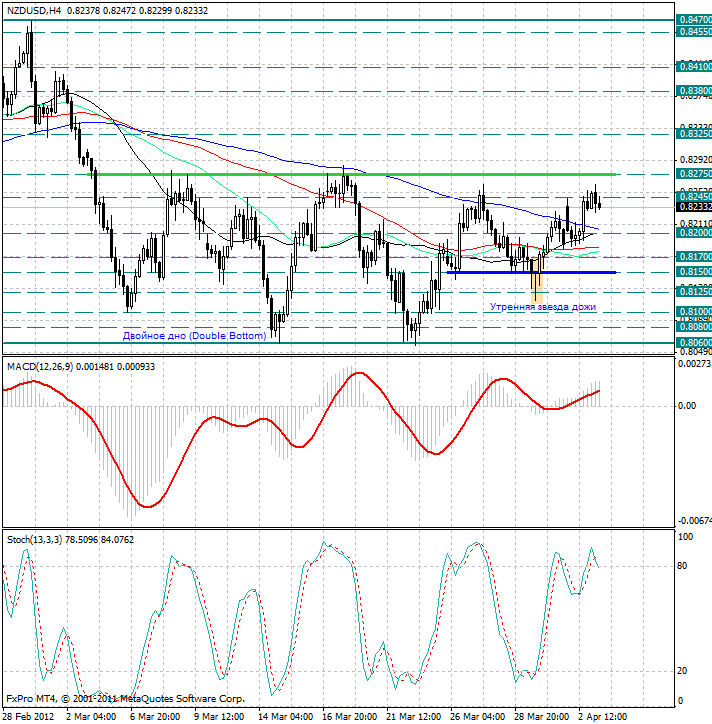Click the current price 0.8233 marker
The height and width of the screenshot is (724, 712).
click(x=694, y=207)
